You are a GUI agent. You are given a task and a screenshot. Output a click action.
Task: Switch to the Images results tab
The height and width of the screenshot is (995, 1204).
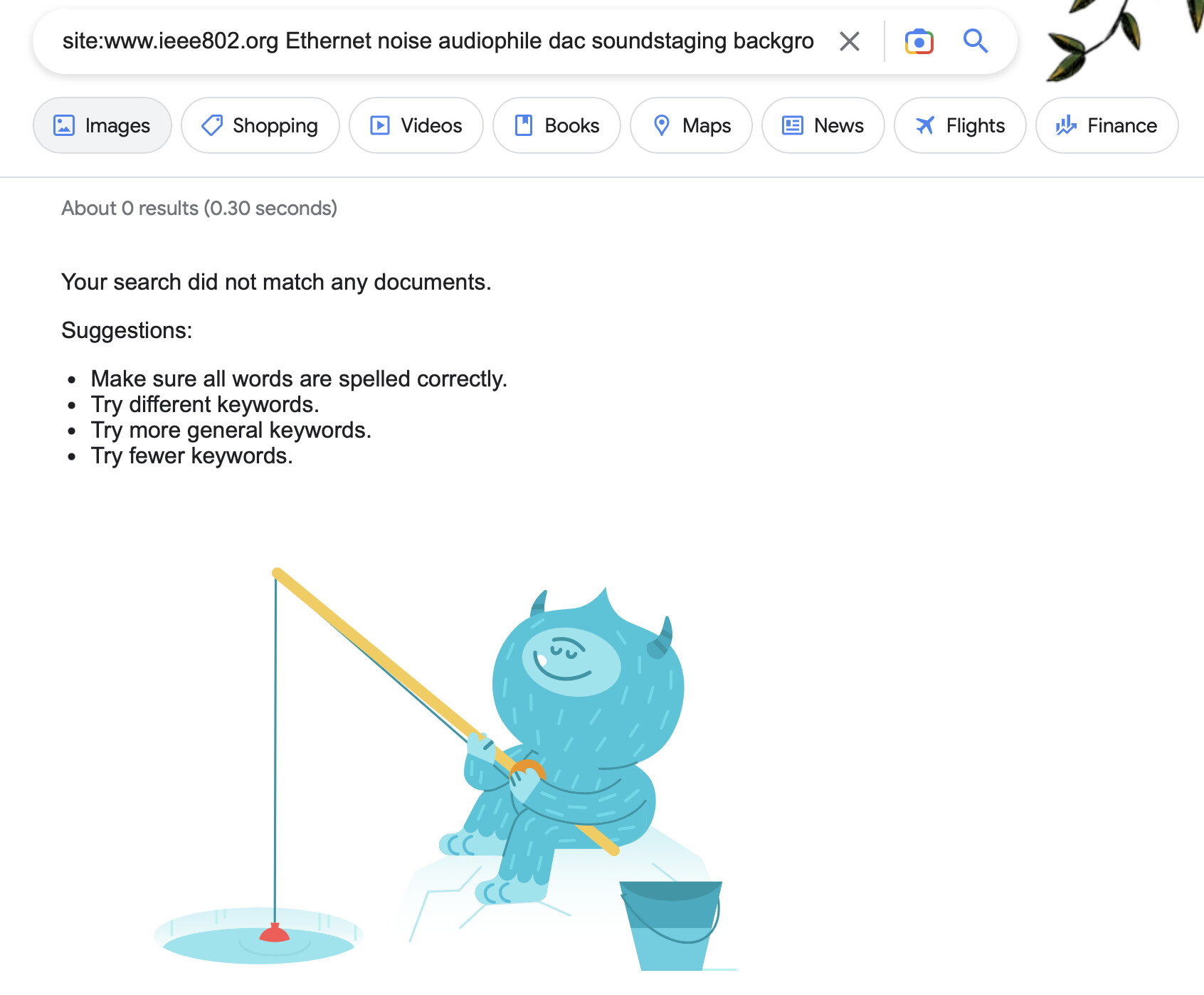(x=102, y=125)
